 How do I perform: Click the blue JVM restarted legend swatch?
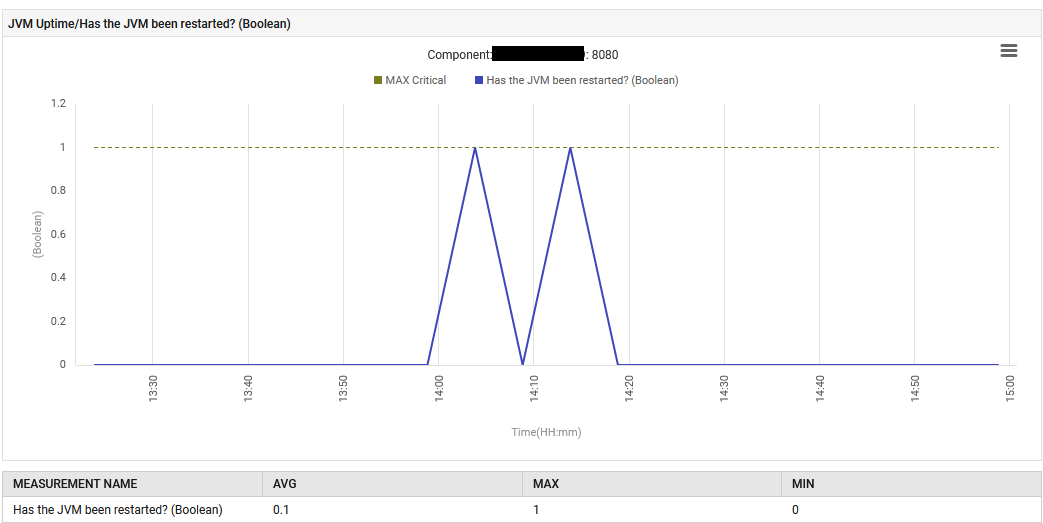click(479, 81)
